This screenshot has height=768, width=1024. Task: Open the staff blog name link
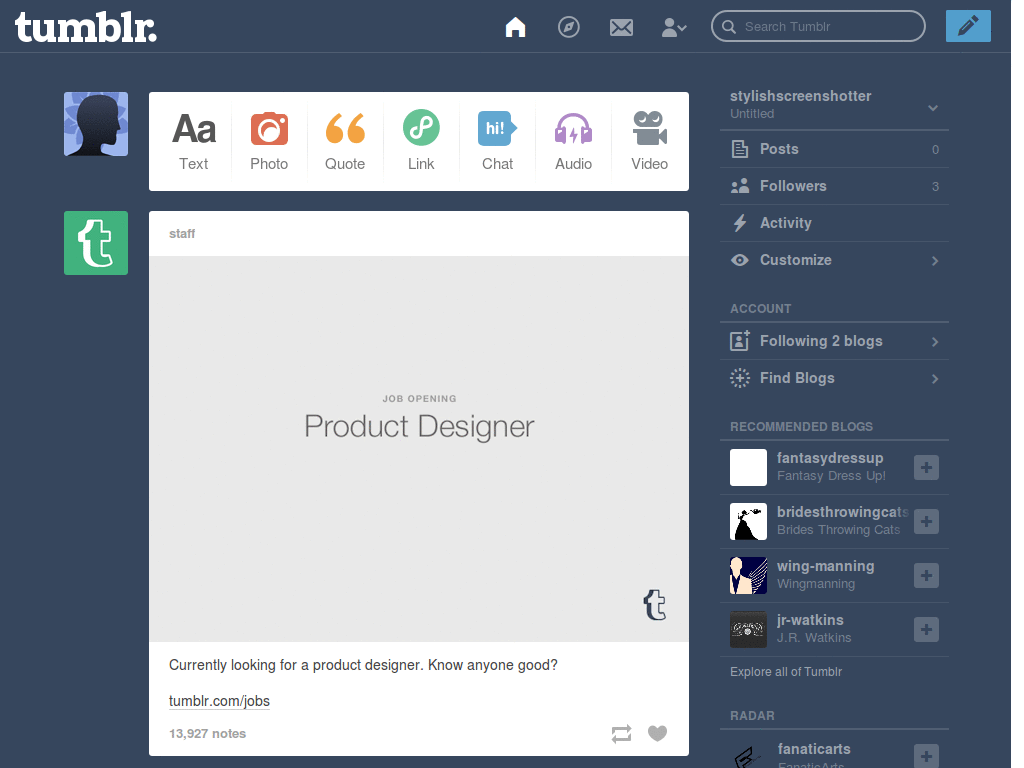182,234
